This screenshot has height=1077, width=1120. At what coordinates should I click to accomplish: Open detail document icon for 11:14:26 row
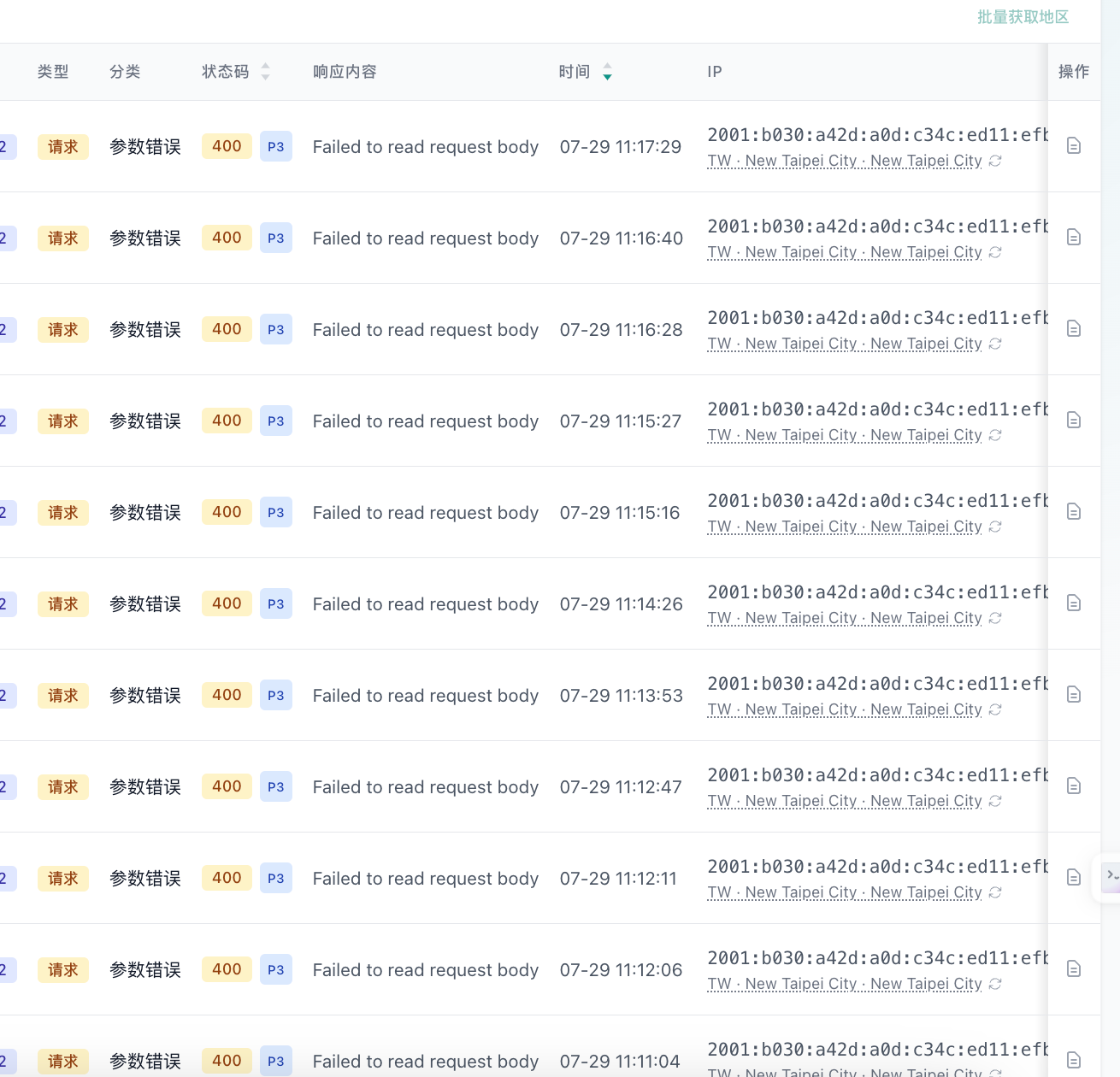pos(1074,603)
